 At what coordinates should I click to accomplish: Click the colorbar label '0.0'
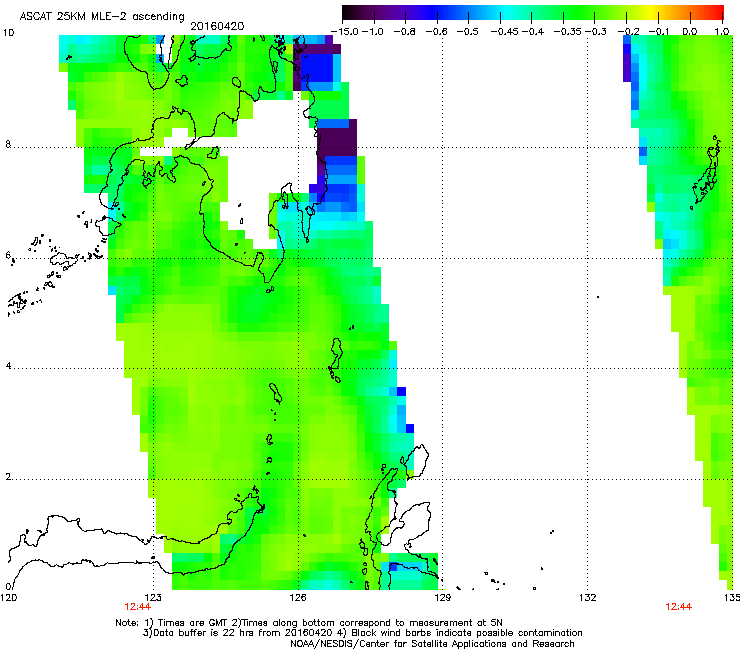[690, 32]
